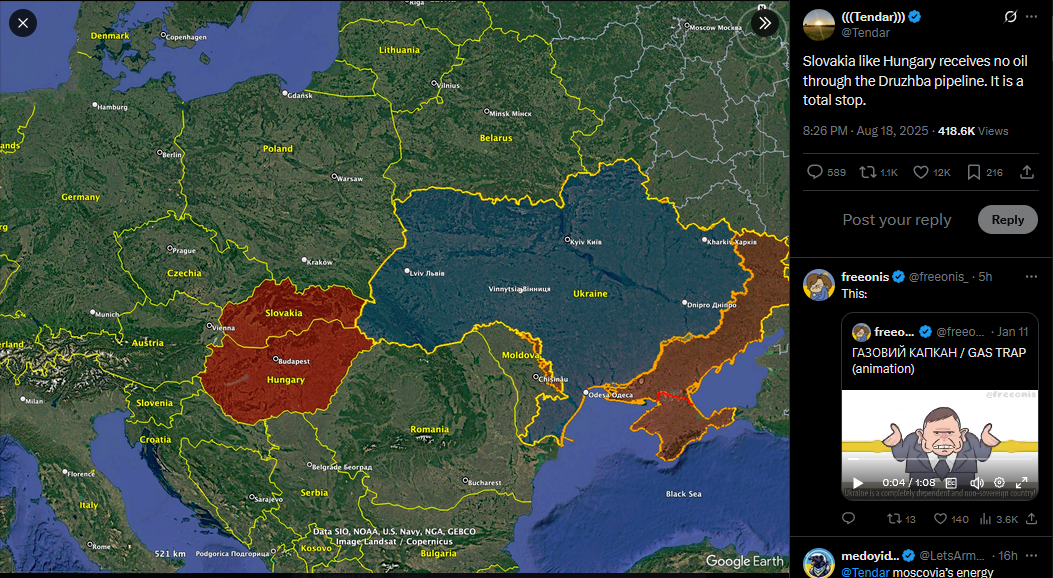Close the image viewer with X button
Screen dimensions: 1053x578
(x=23, y=23)
